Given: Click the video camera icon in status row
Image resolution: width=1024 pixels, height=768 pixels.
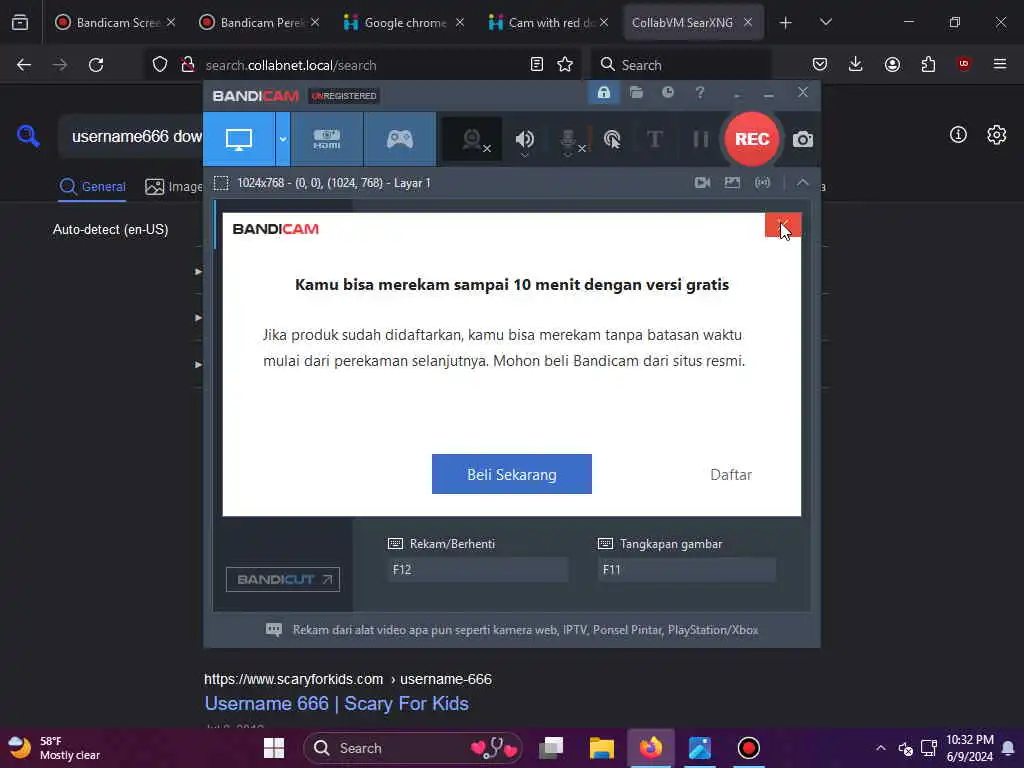Looking at the screenshot, I should pyautogui.click(x=703, y=183).
